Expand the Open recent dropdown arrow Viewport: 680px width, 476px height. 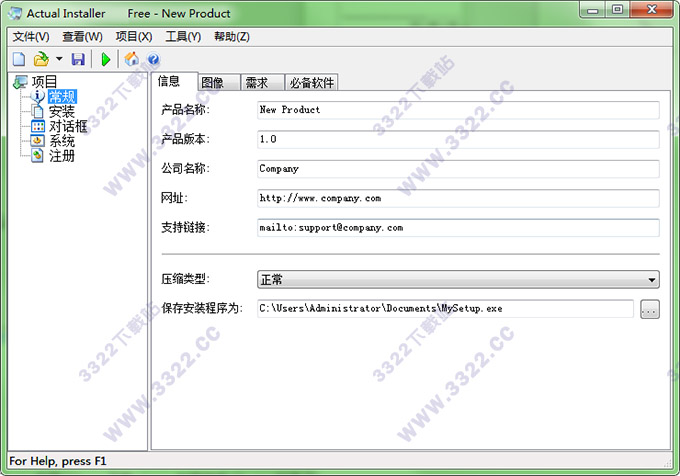click(59, 59)
